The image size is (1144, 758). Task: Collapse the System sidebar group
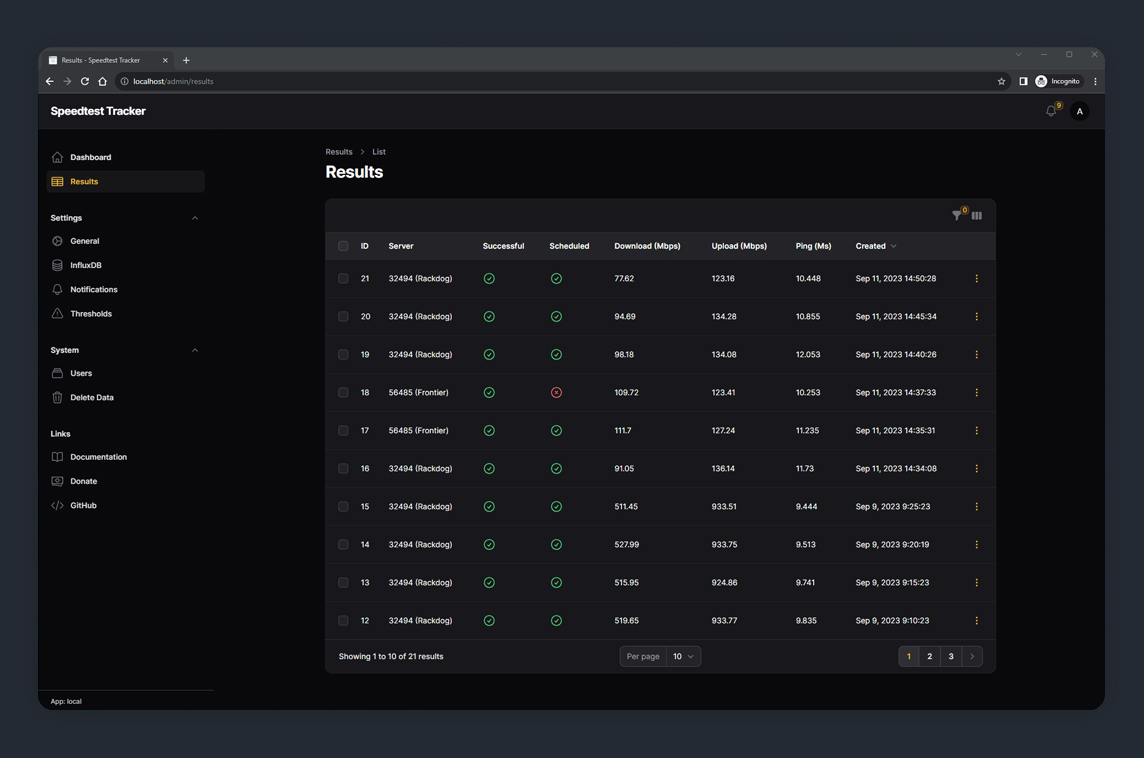point(195,350)
